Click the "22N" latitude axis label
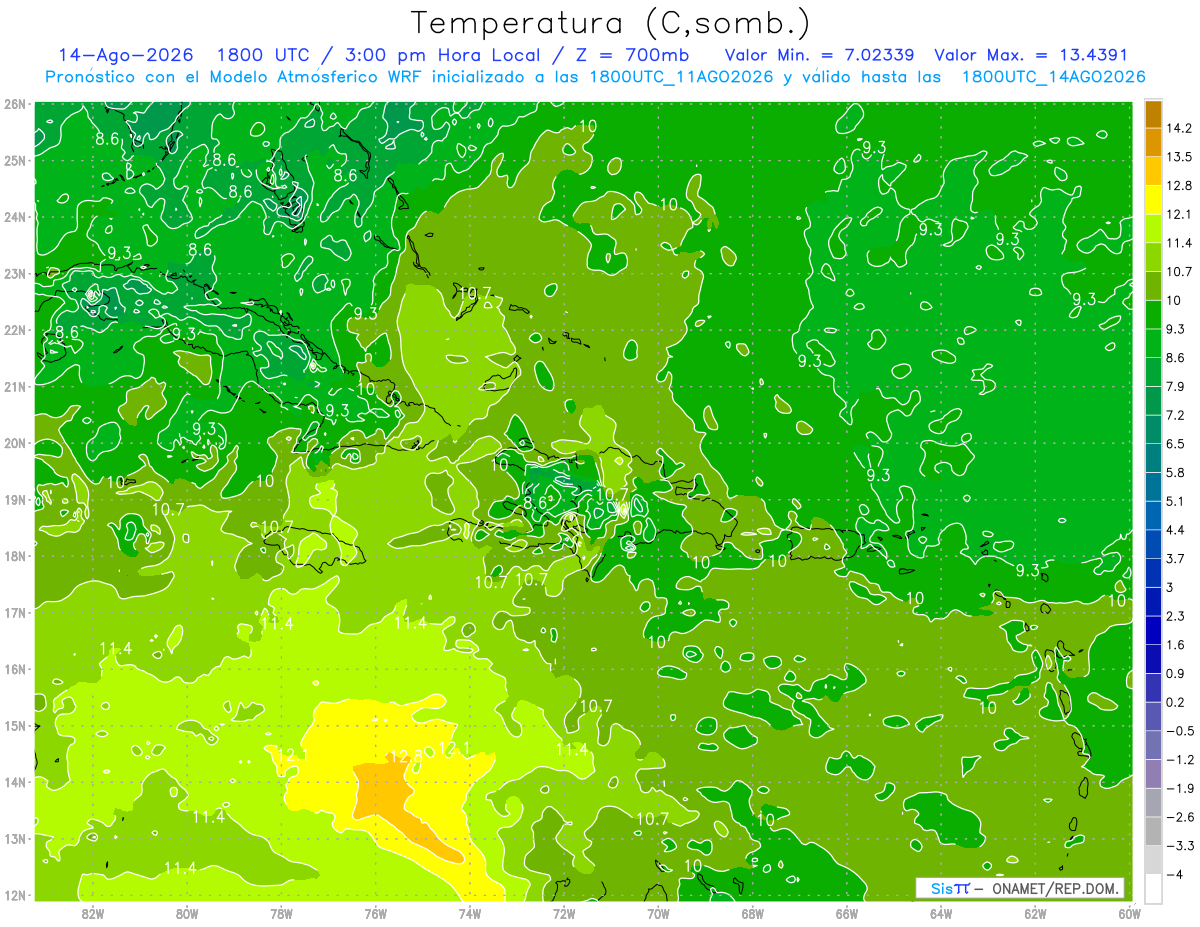 click(x=15, y=330)
